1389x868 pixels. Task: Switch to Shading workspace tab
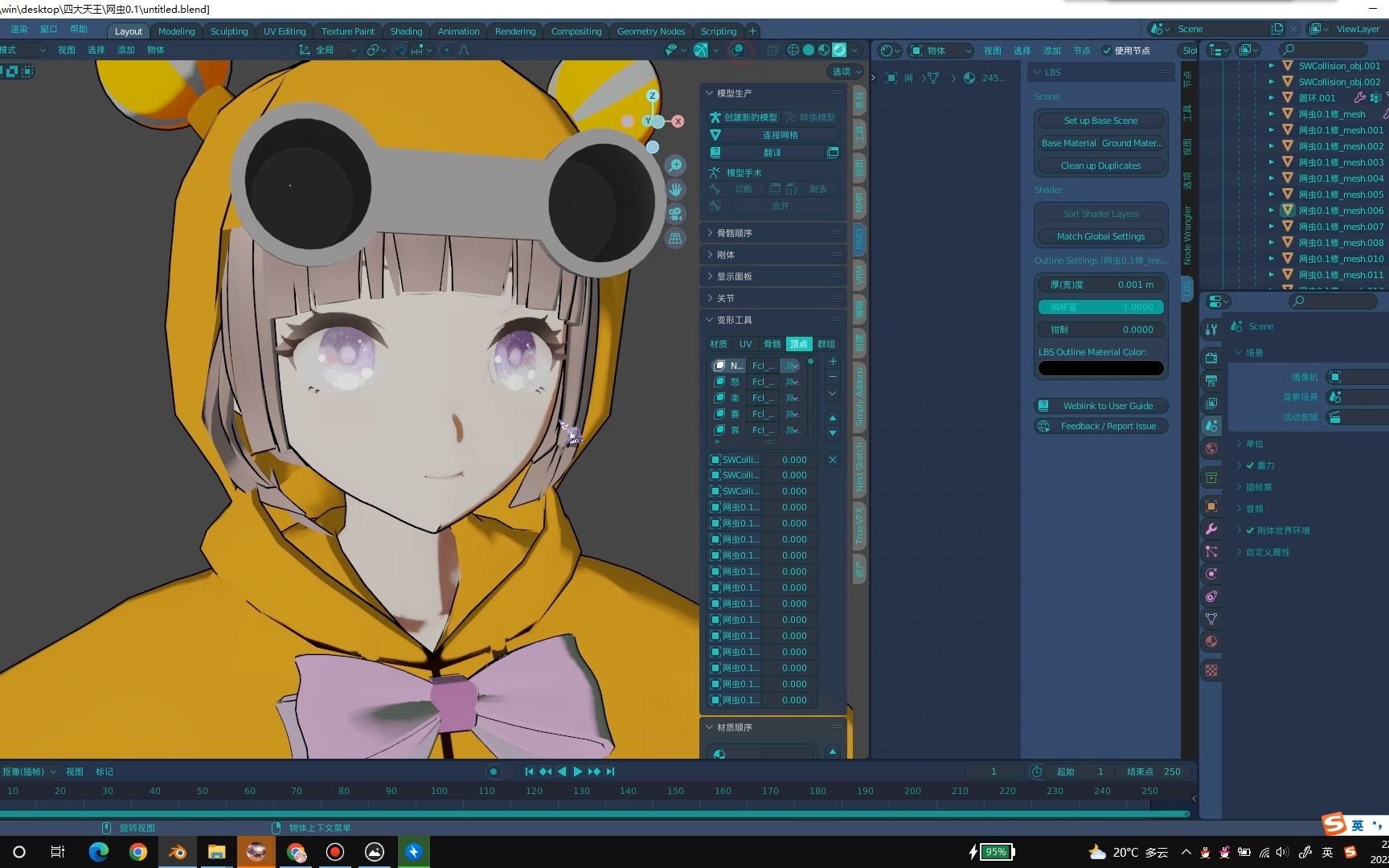pyautogui.click(x=406, y=31)
